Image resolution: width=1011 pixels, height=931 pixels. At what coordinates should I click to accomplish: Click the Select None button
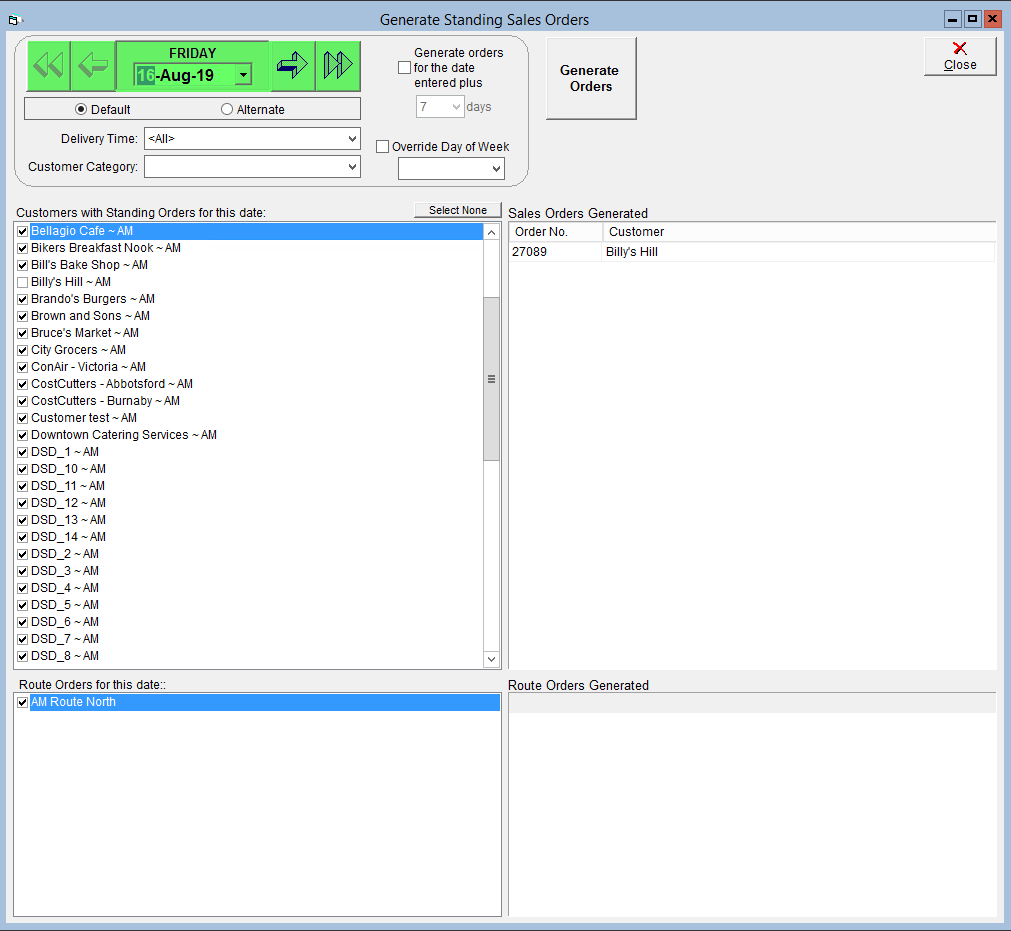point(458,210)
